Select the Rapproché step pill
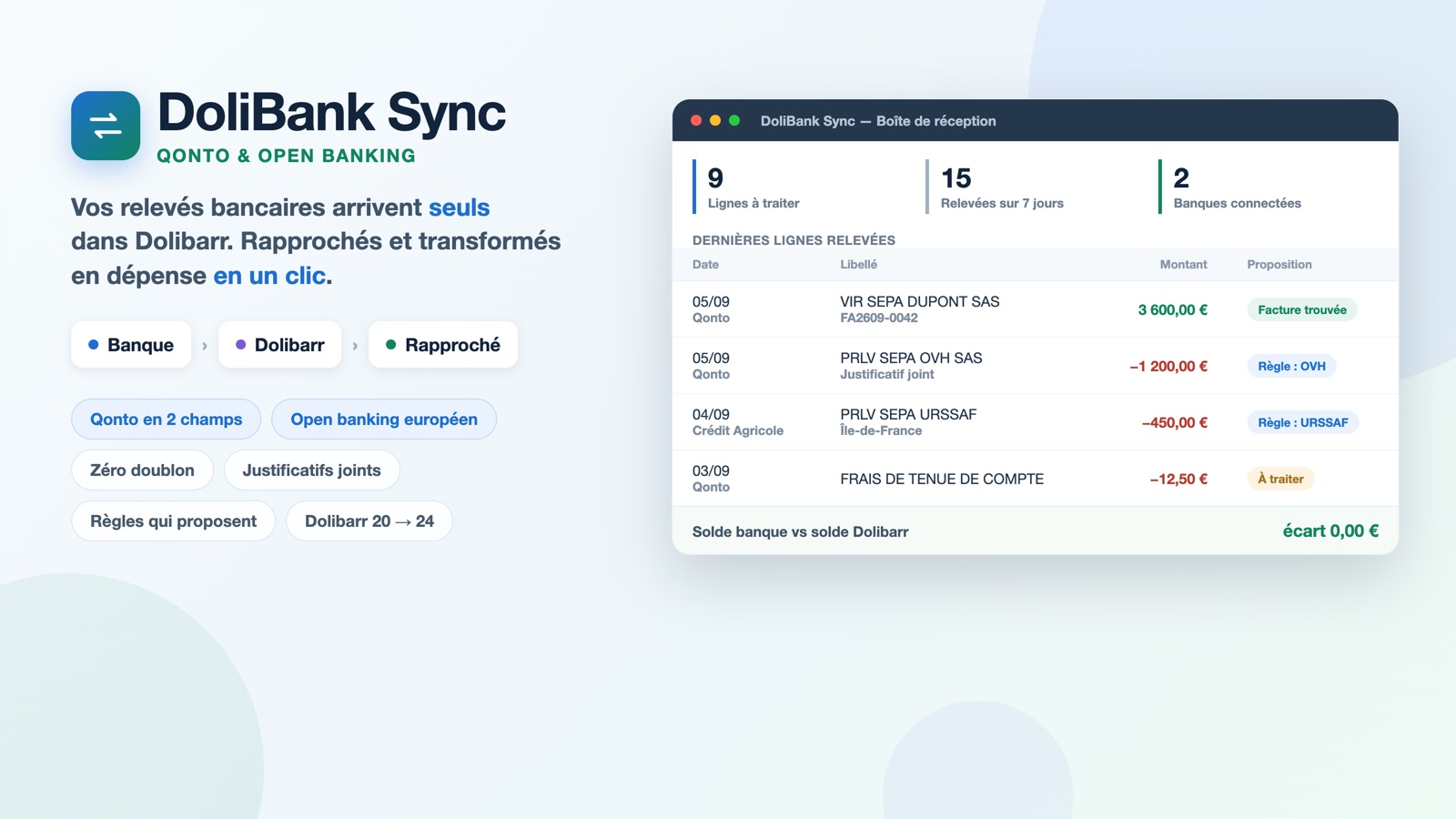The image size is (1456, 819). tap(443, 345)
